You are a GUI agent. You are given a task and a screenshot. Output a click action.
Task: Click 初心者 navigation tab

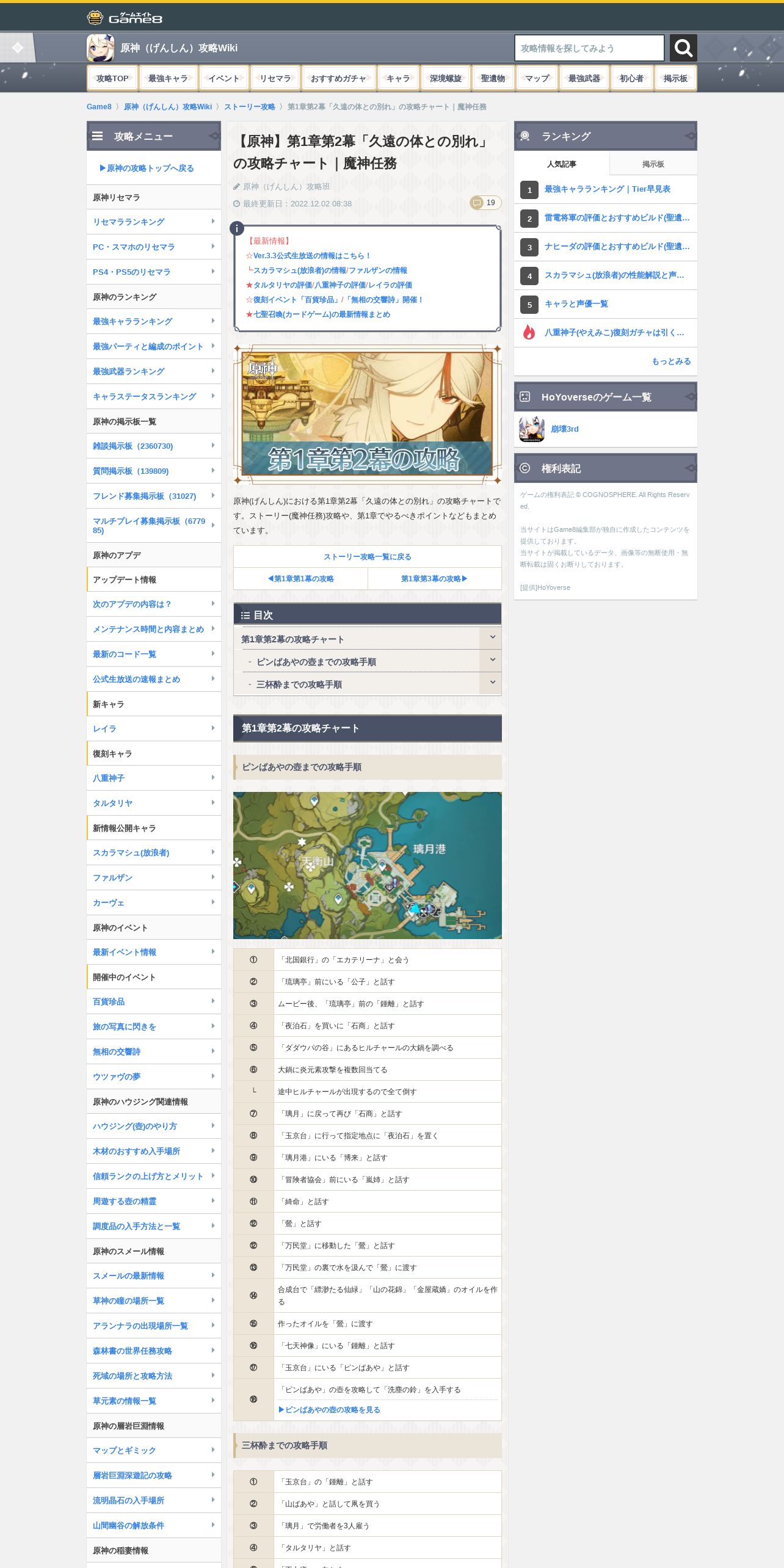coord(631,78)
